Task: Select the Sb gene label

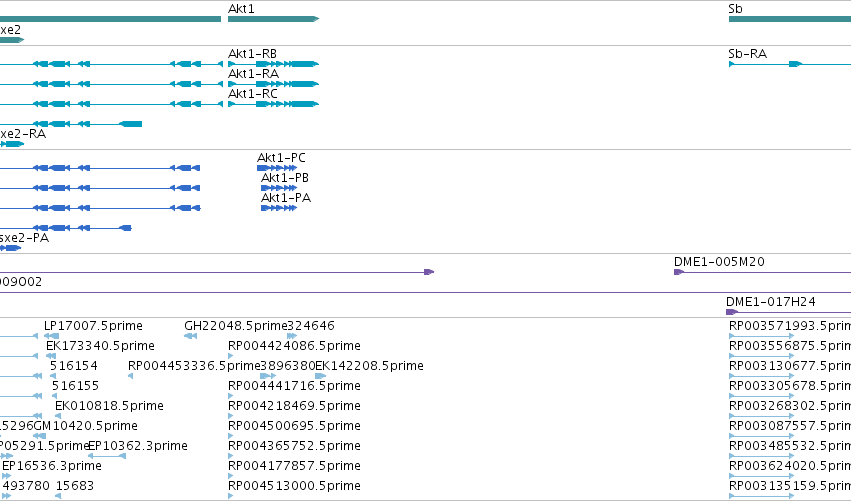Action: (735, 9)
